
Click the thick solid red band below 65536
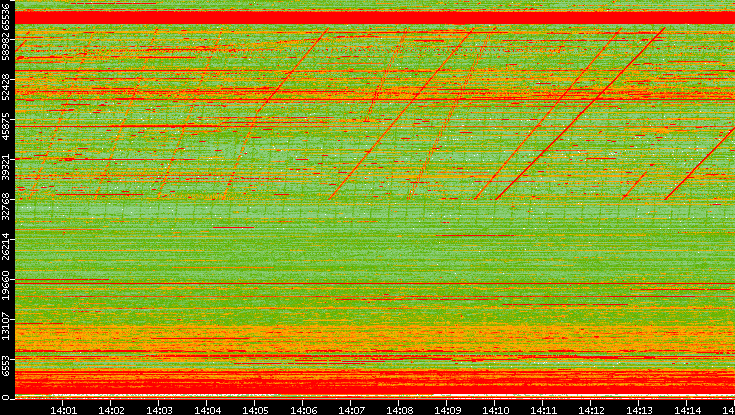point(375,17)
